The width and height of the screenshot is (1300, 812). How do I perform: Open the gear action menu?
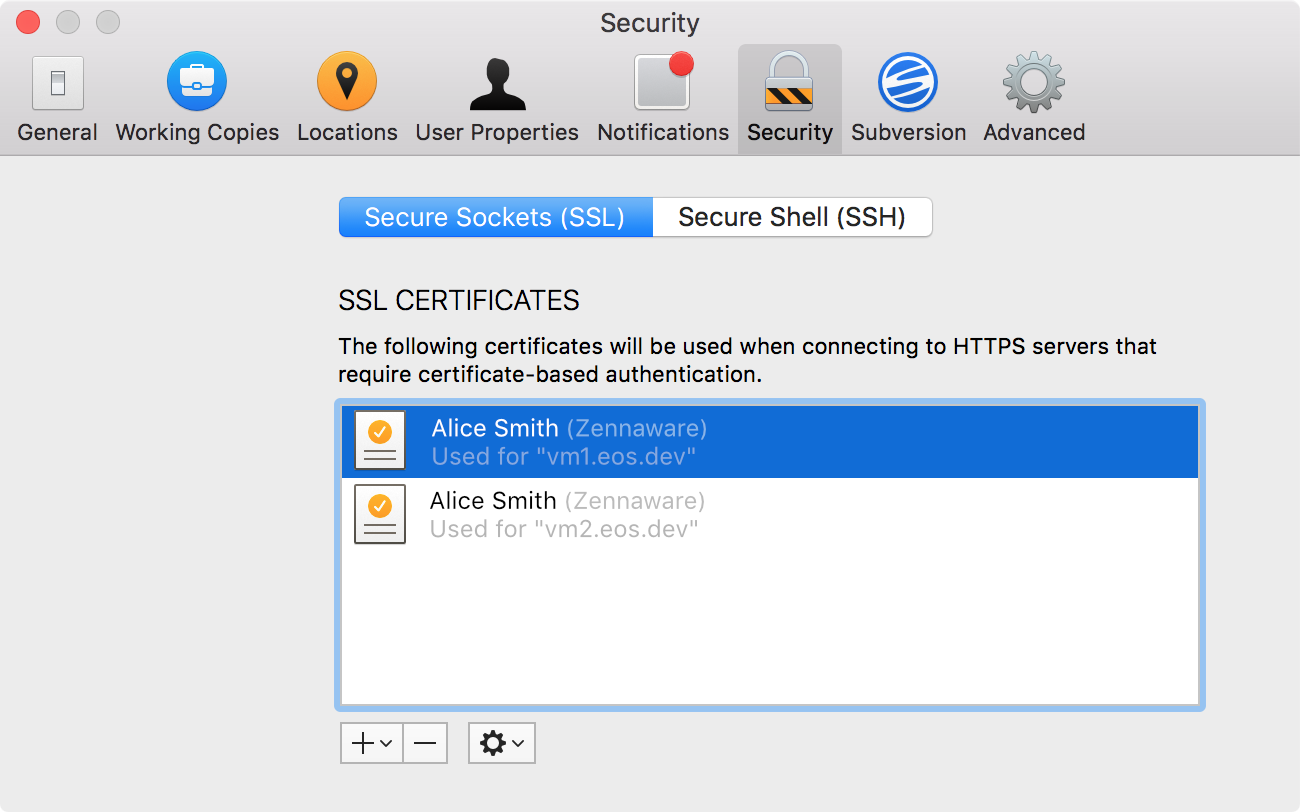(501, 742)
